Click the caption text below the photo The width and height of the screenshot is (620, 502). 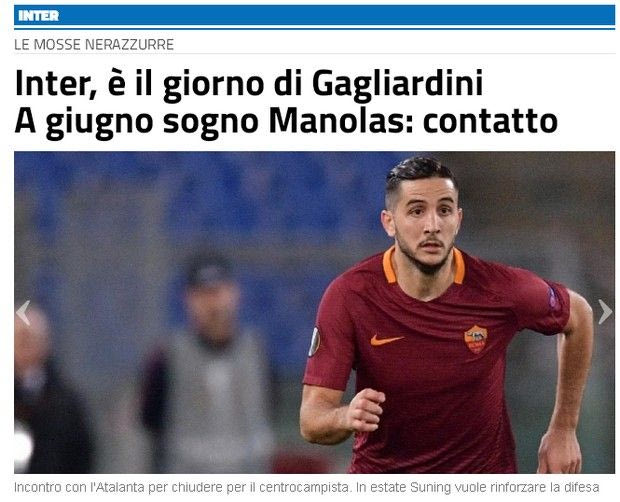point(306,487)
